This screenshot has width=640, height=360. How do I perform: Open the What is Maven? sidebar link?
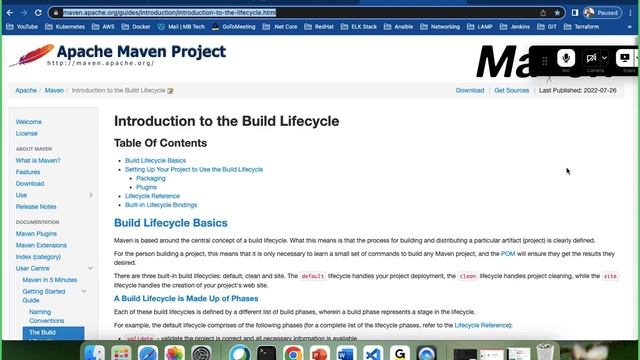click(x=38, y=160)
